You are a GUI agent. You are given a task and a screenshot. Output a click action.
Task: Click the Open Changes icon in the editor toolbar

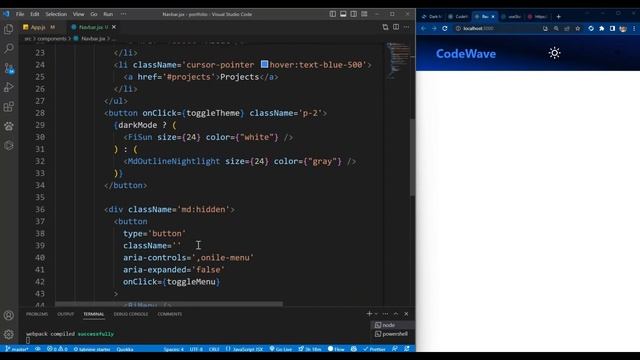point(385,27)
